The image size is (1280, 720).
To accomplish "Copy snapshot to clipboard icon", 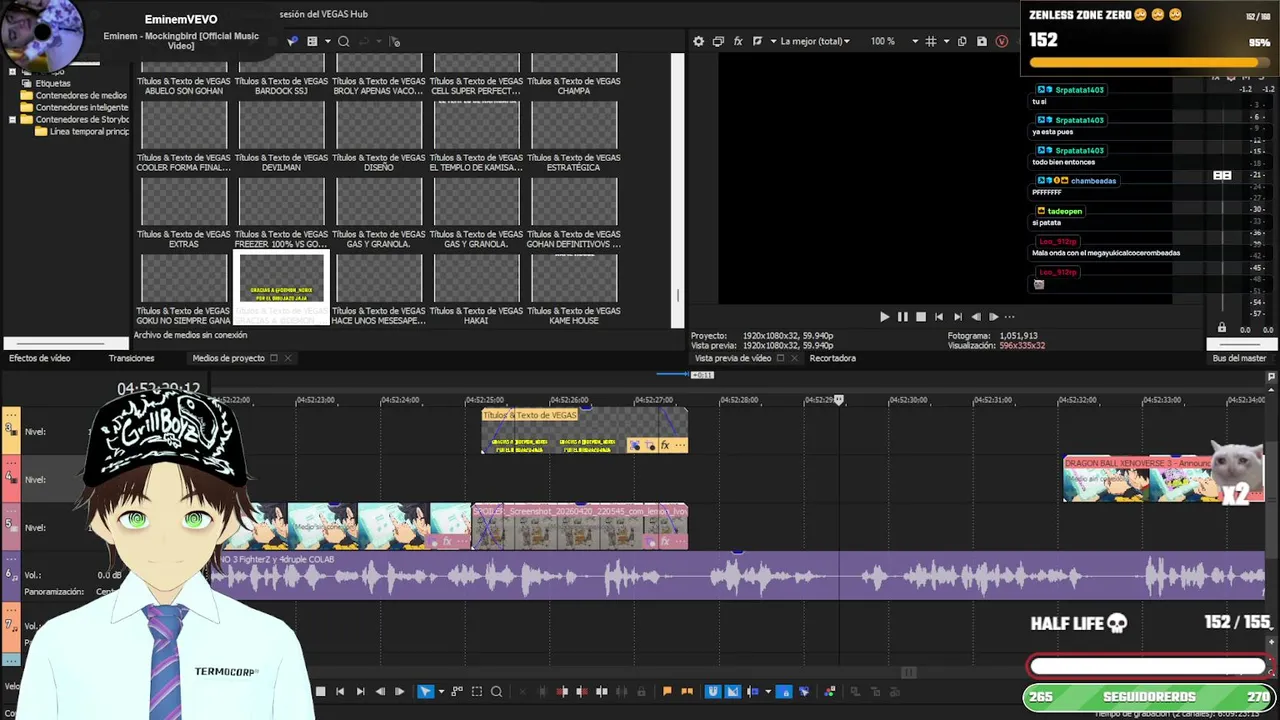I will tap(962, 41).
